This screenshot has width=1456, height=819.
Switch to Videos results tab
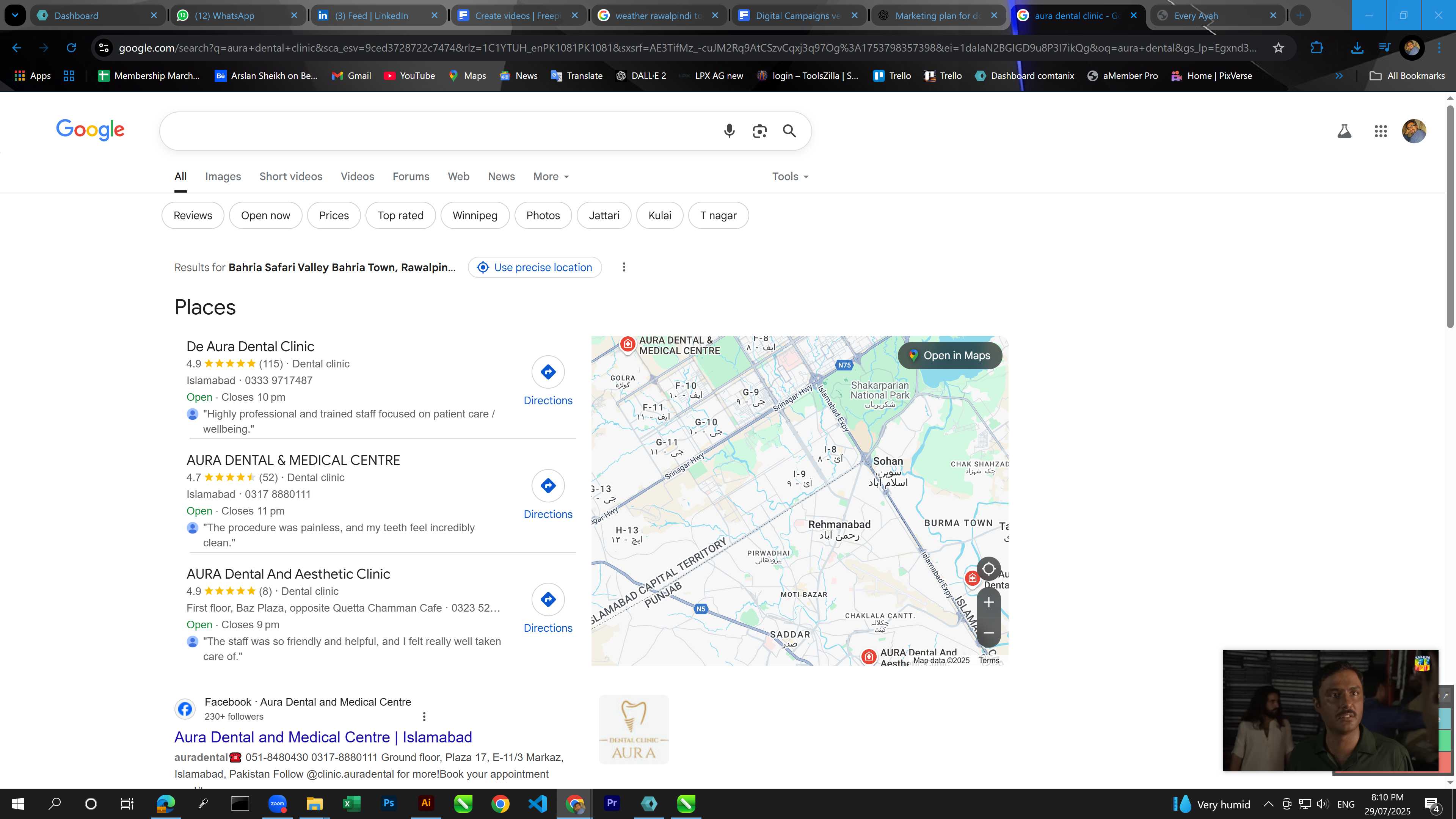(x=357, y=177)
